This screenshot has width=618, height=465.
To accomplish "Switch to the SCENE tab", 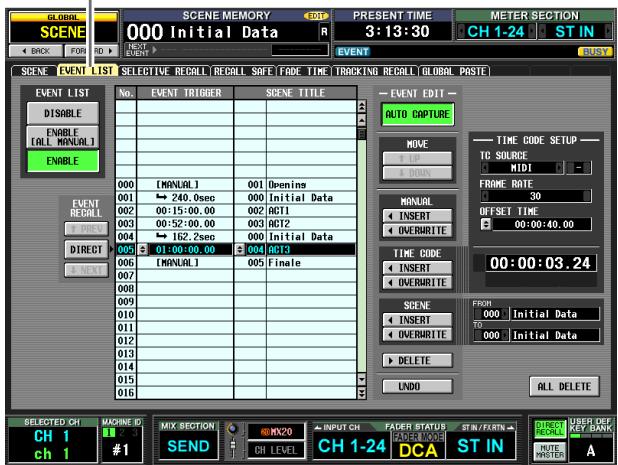I will (34, 71).
